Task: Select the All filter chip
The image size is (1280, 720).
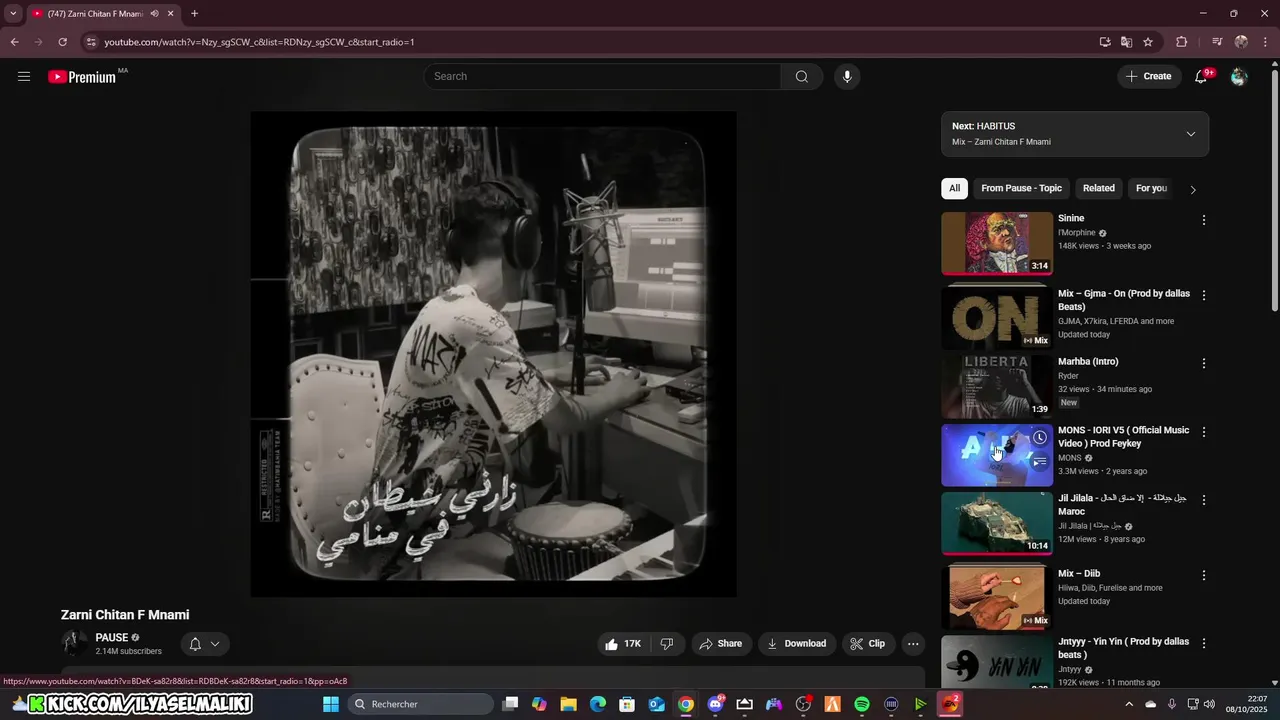Action: 954,188
